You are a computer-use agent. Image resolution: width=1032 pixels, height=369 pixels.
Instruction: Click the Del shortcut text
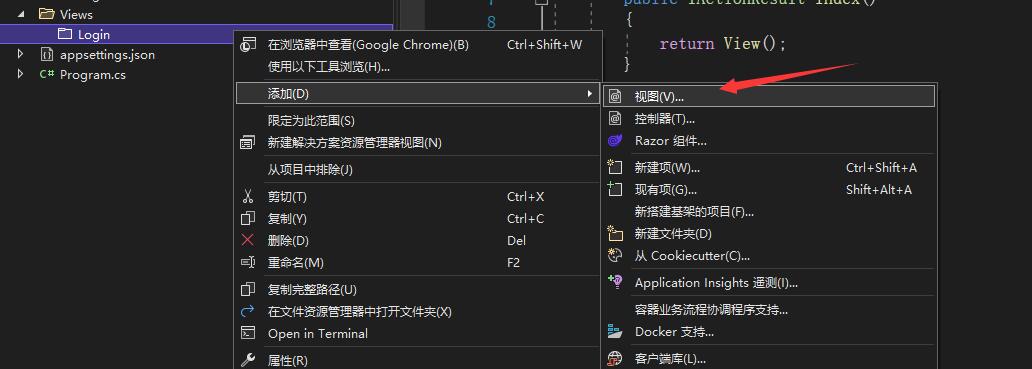(x=517, y=241)
